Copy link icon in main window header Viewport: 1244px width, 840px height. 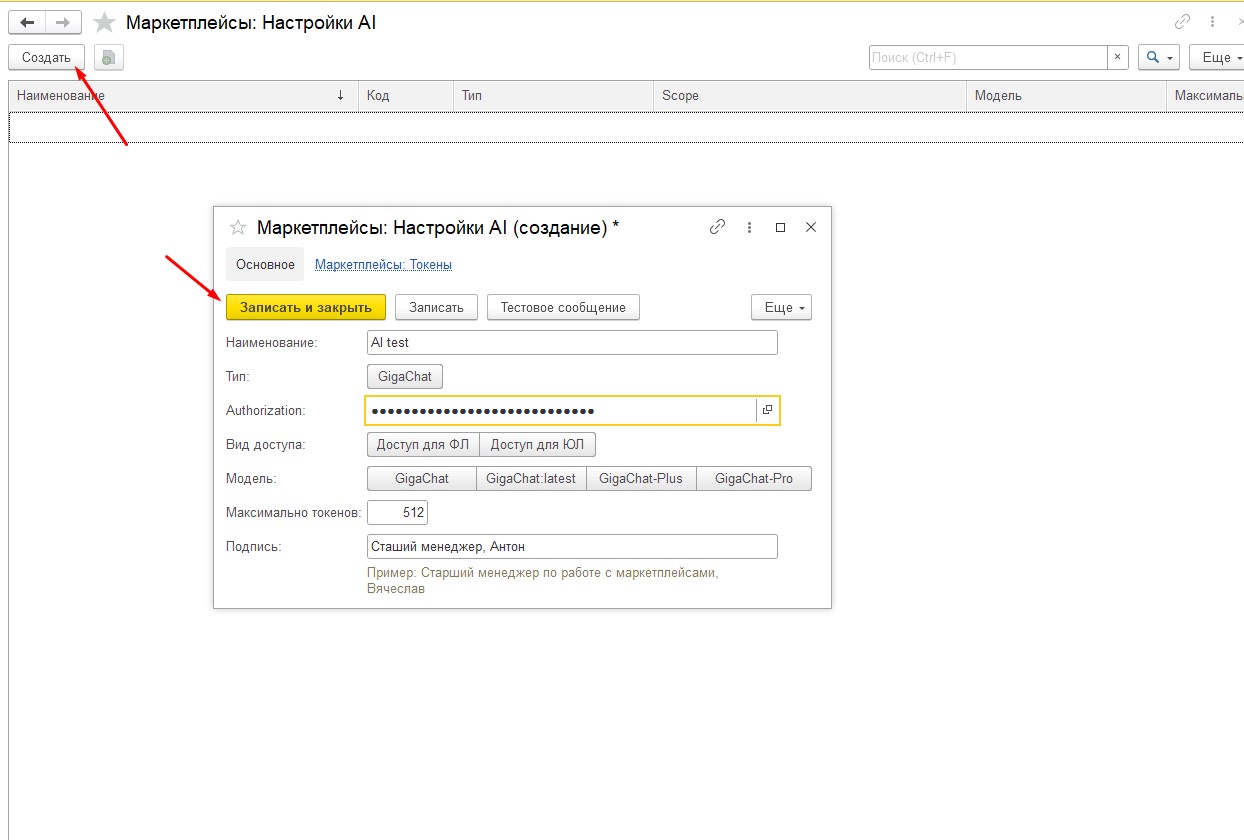(x=1182, y=22)
